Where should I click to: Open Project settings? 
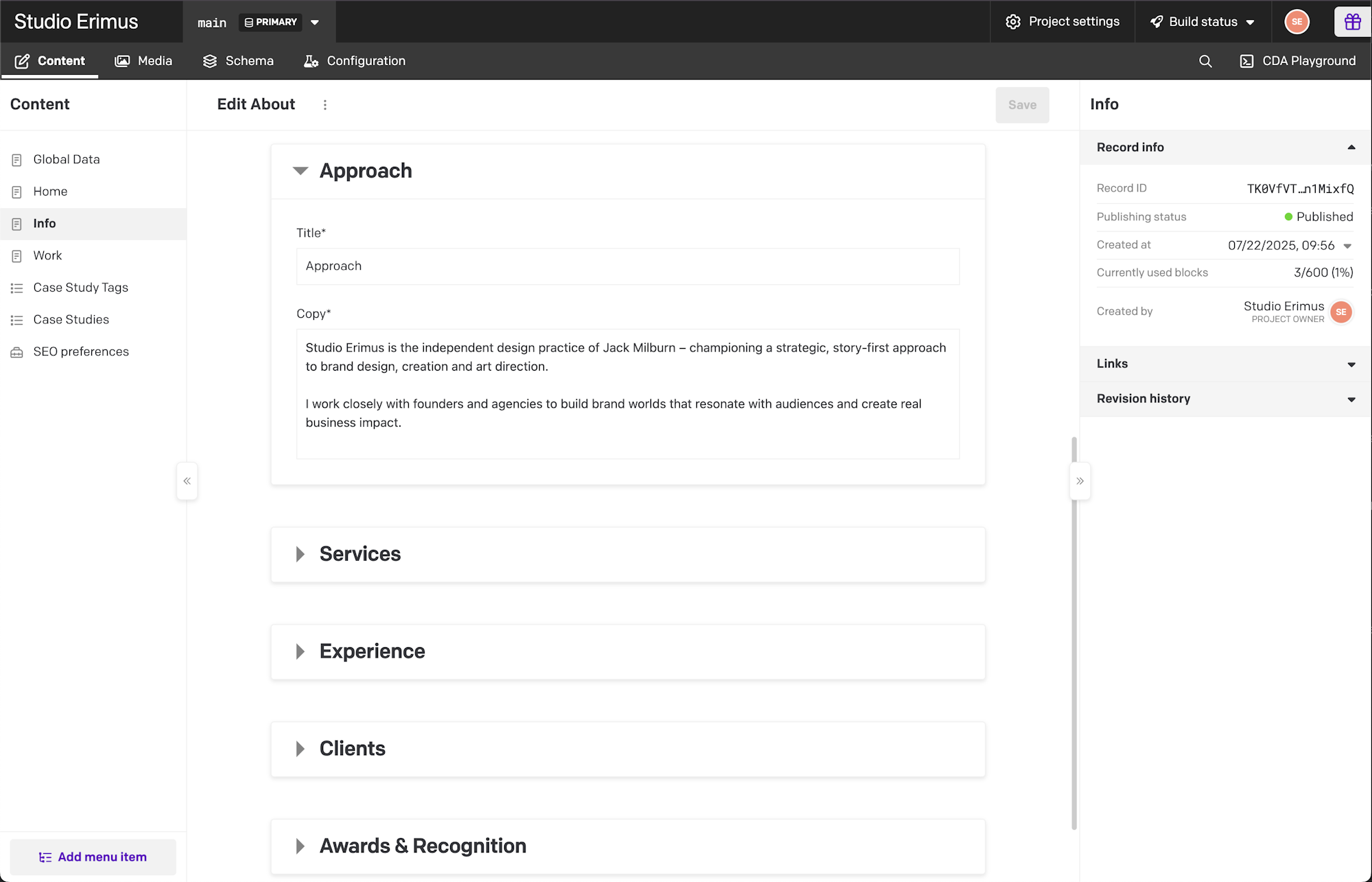tap(1063, 22)
